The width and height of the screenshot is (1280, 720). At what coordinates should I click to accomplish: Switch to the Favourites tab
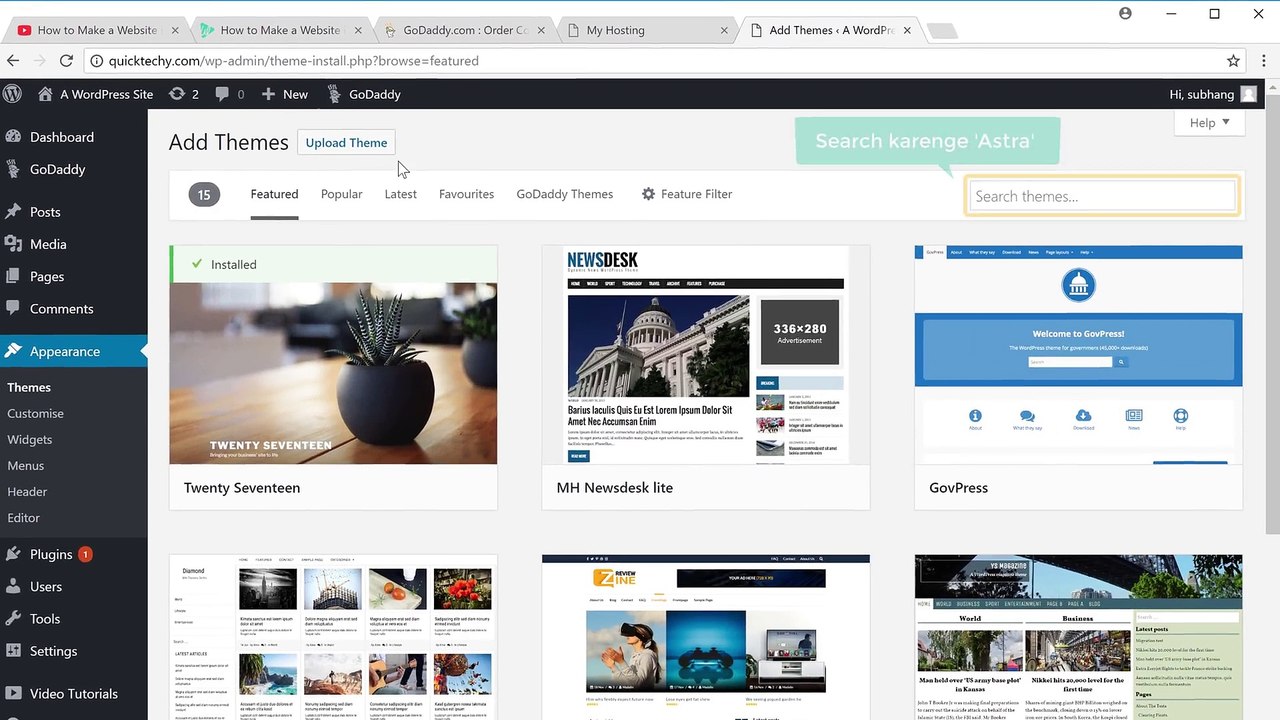coord(466,194)
